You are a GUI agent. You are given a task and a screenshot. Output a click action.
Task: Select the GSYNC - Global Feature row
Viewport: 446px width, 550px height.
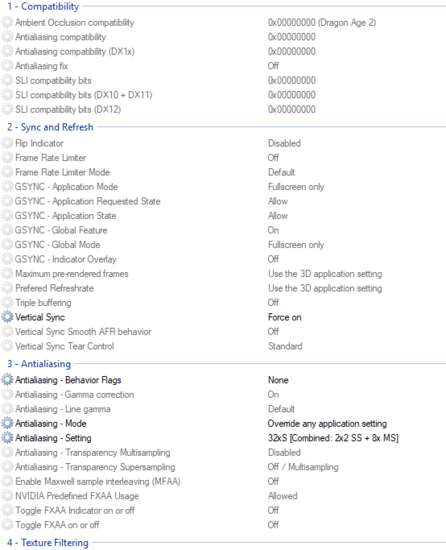click(223, 230)
